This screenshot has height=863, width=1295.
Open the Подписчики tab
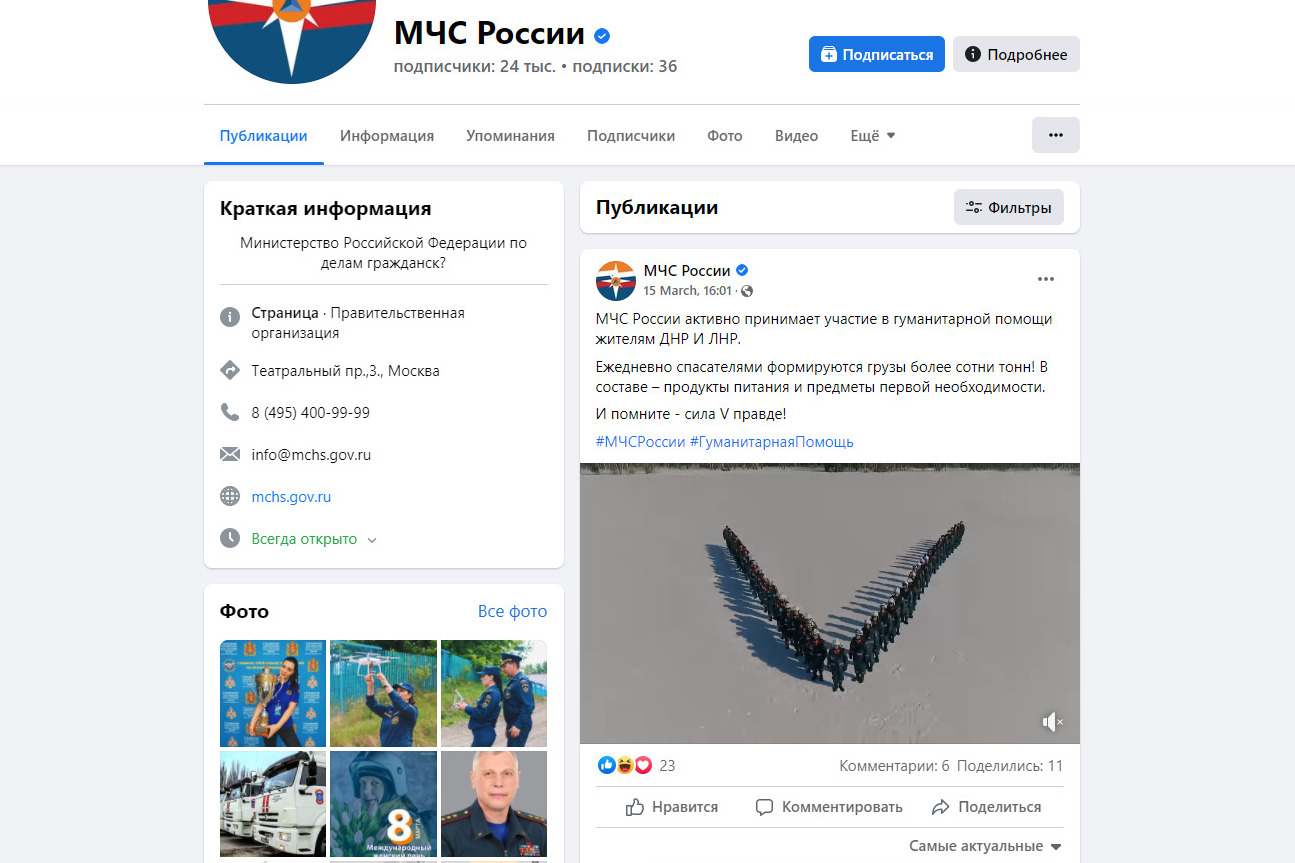point(631,136)
